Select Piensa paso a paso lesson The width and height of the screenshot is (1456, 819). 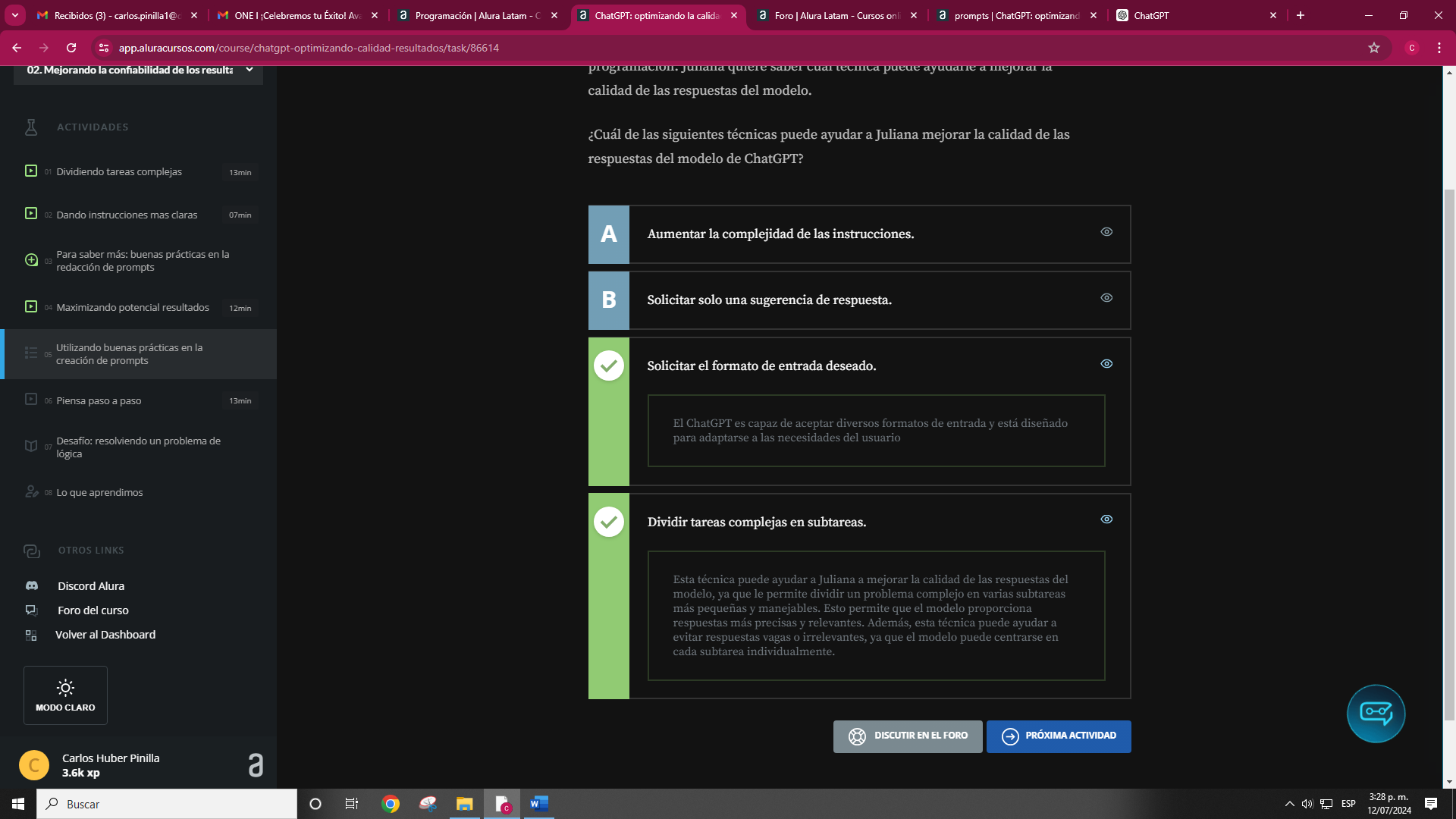(98, 399)
